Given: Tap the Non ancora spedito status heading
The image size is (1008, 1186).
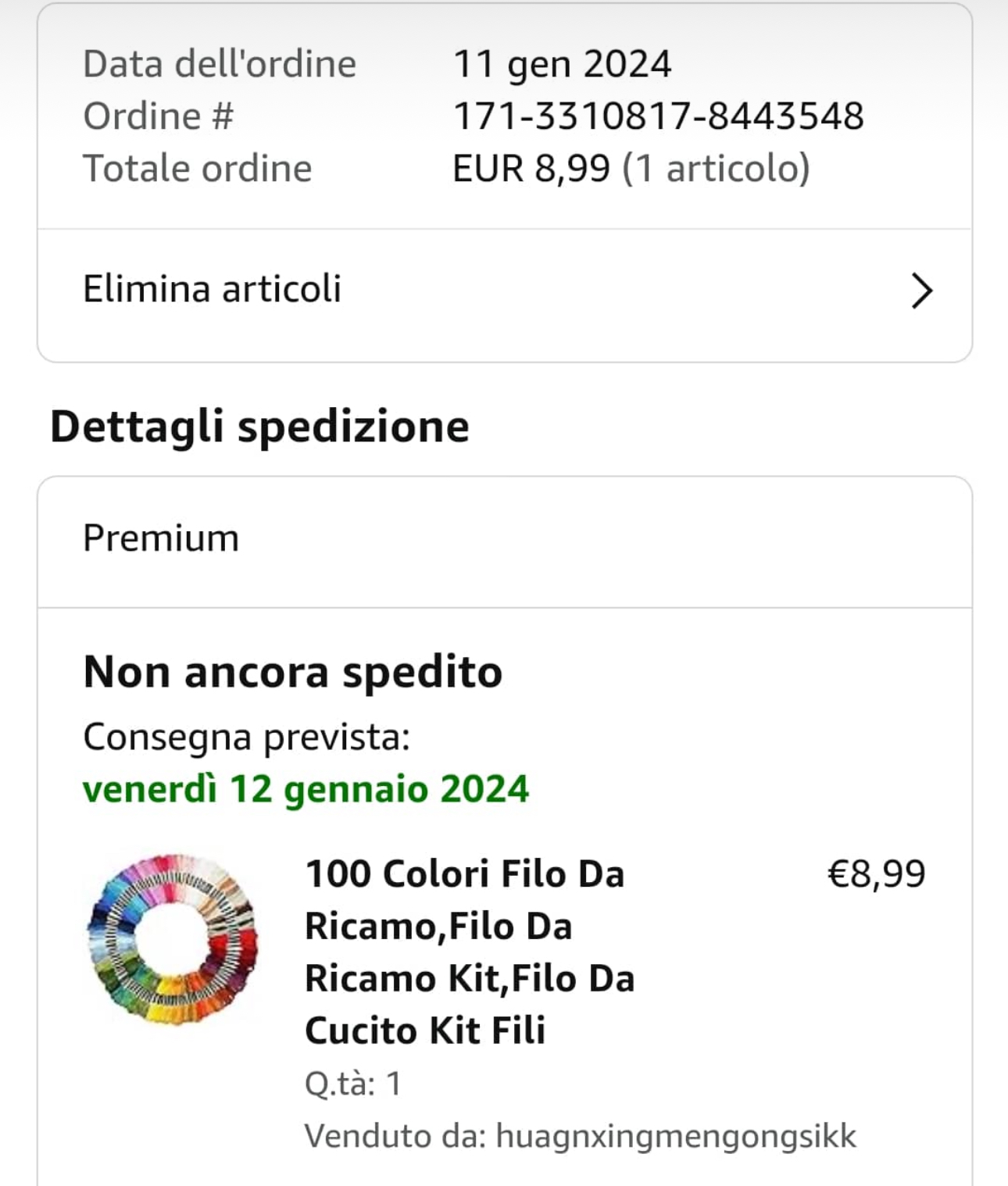Looking at the screenshot, I should pyautogui.click(x=292, y=672).
